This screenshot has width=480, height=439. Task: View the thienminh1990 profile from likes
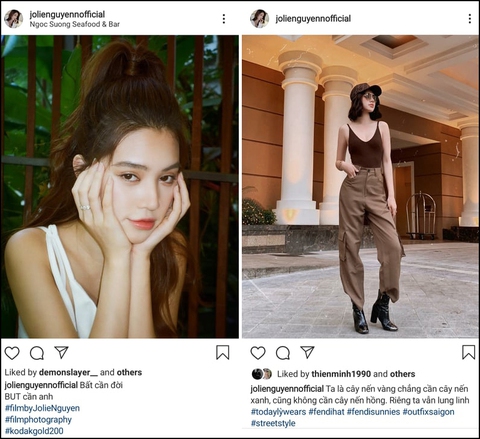tap(341, 374)
